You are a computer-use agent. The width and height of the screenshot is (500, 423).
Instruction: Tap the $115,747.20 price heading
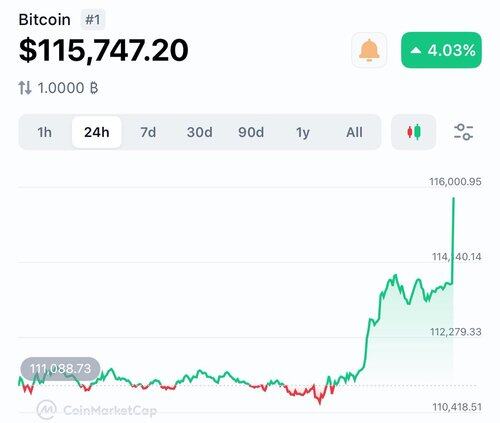click(x=104, y=50)
